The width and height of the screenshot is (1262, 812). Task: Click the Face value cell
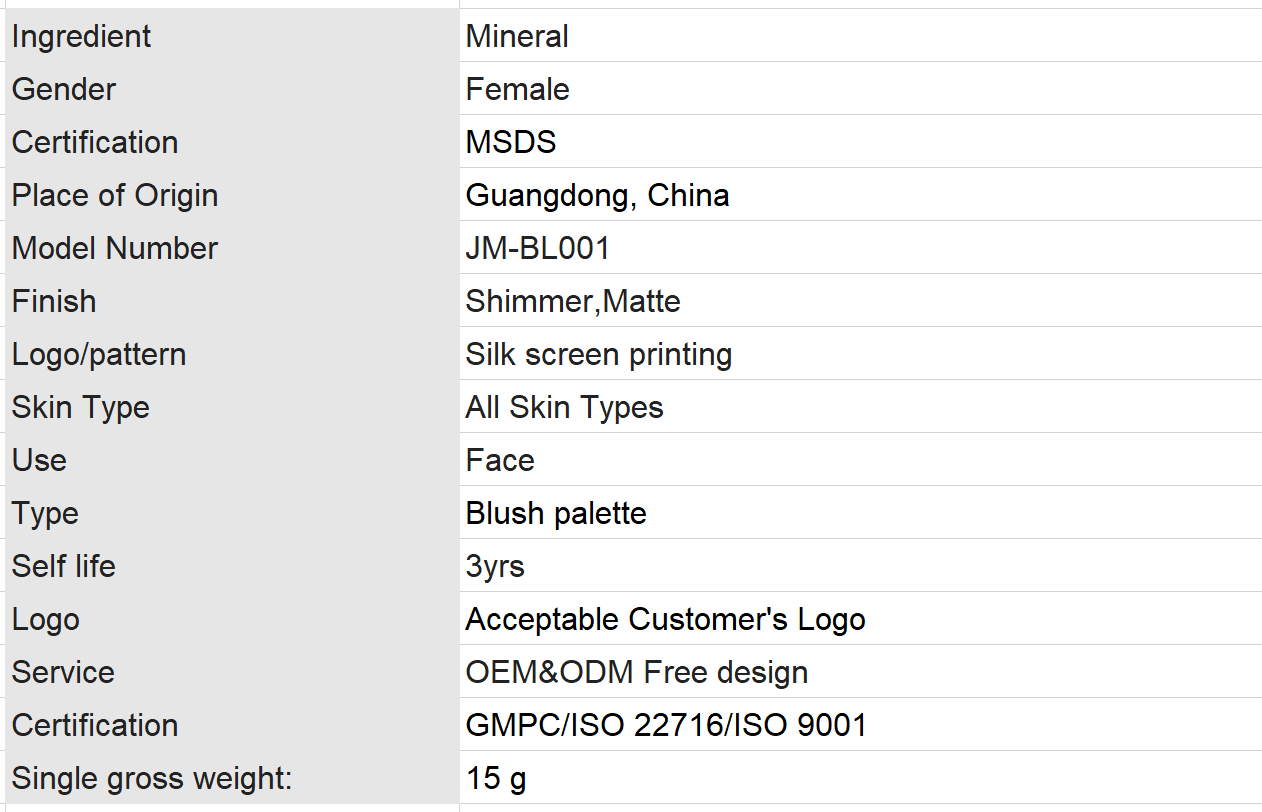pyautogui.click(x=861, y=460)
